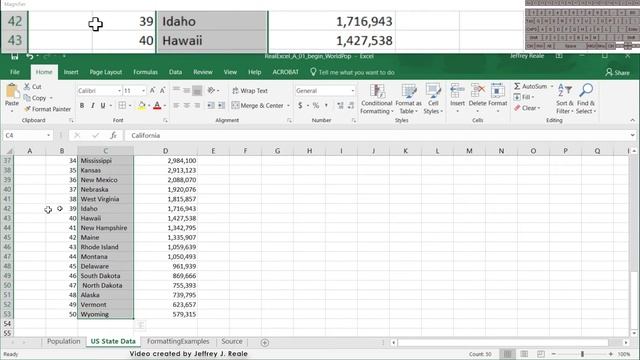Undo the last action
This screenshot has height=360, width=640.
29,56
